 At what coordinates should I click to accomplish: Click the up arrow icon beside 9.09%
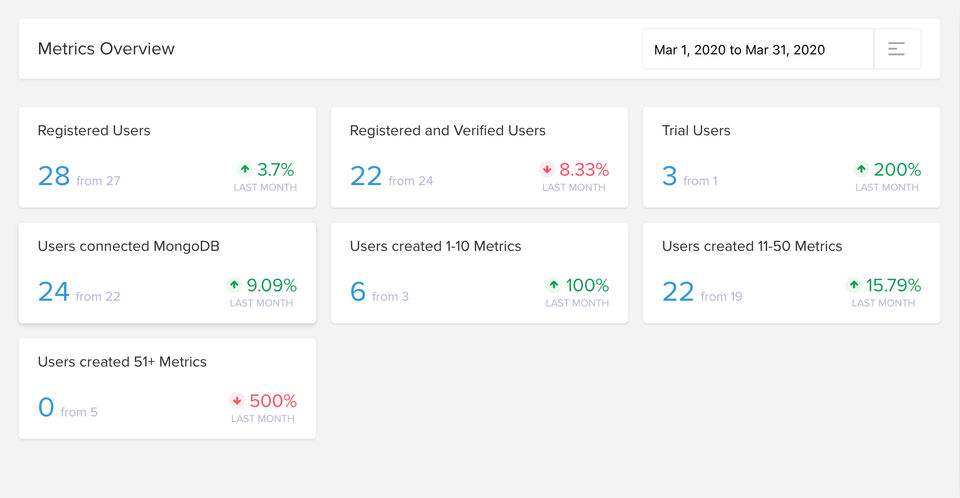pos(234,284)
